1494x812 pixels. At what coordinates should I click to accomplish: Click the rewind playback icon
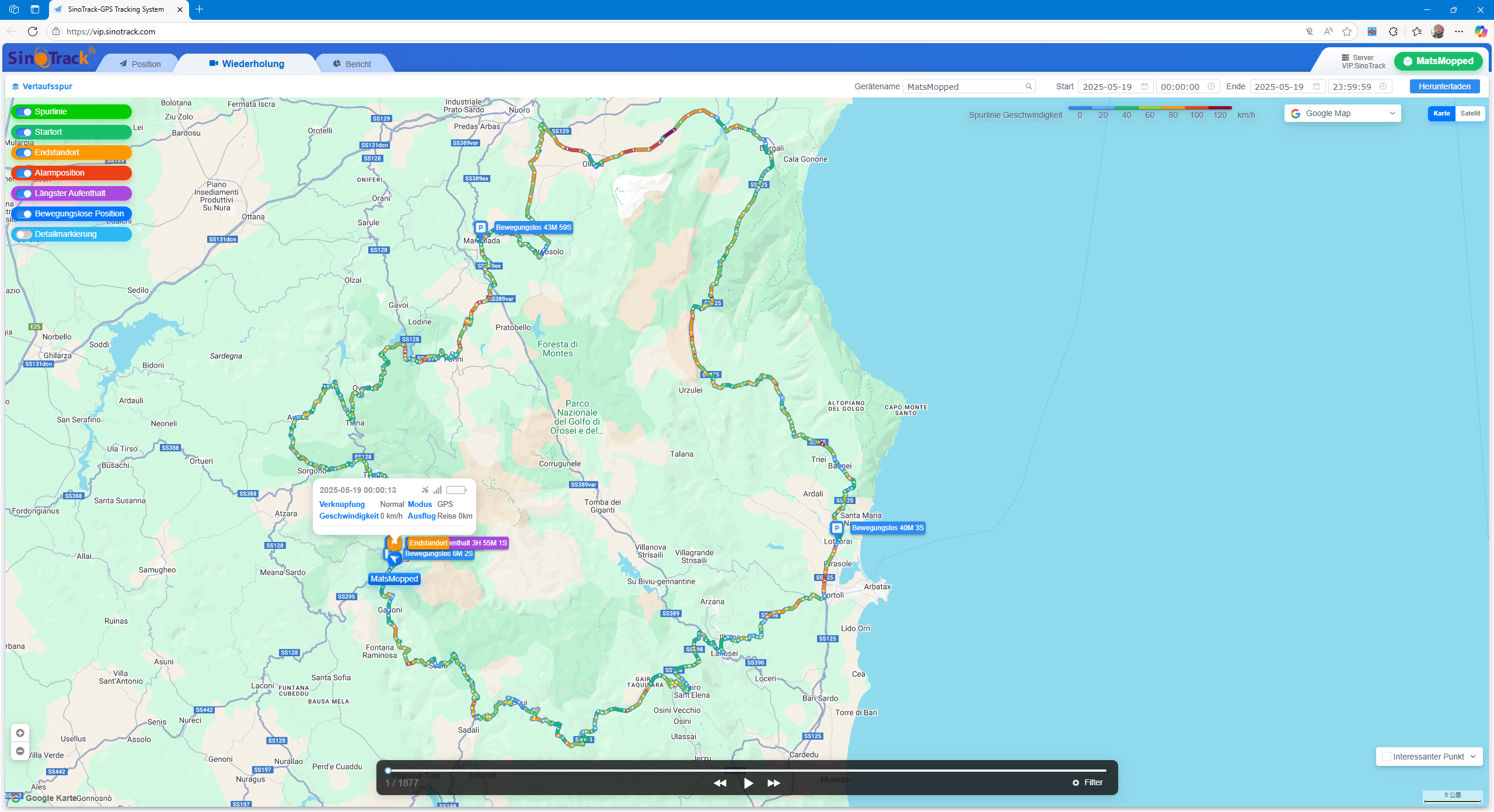click(x=720, y=783)
